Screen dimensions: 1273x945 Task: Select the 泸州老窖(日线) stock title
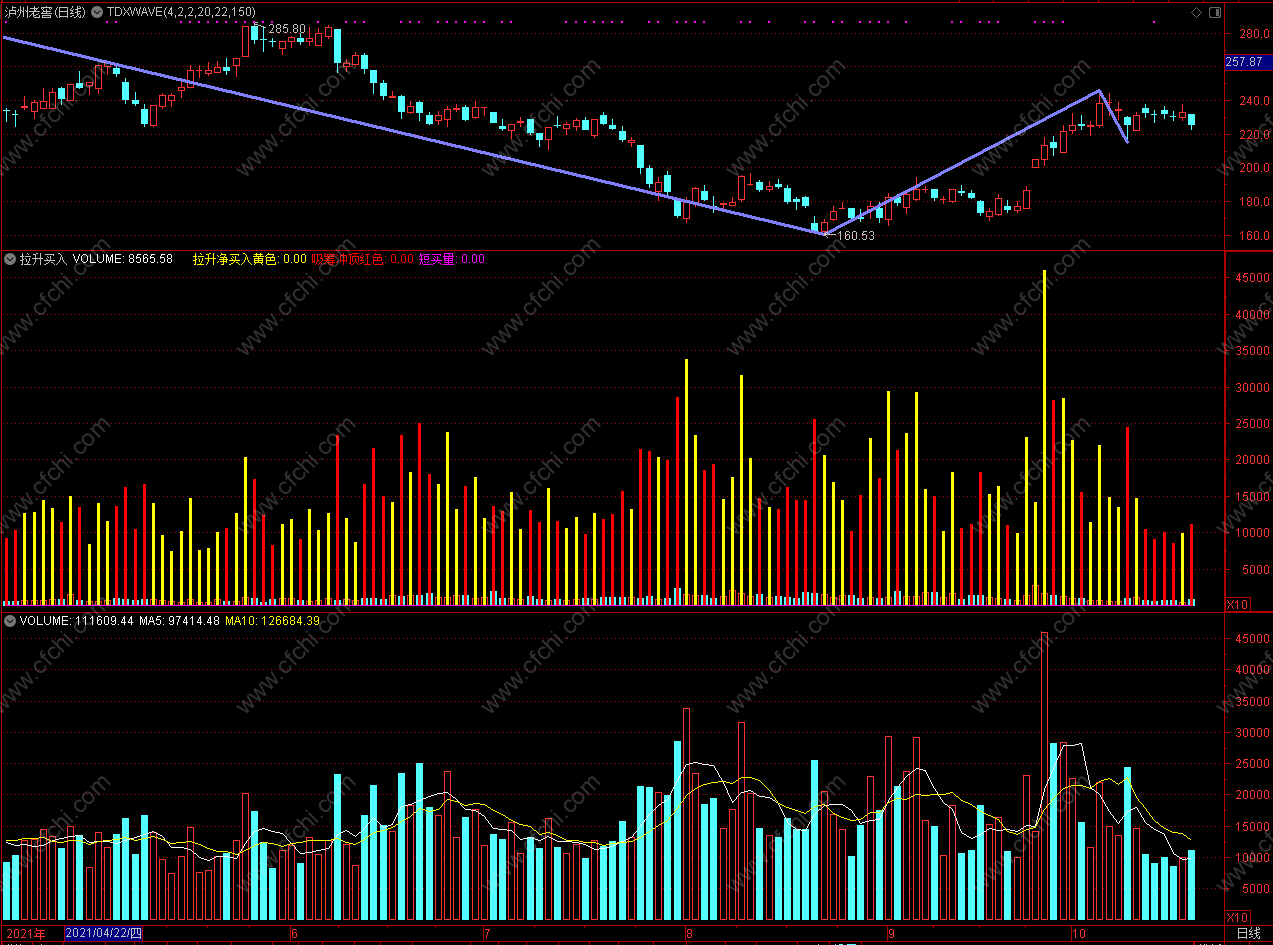[x=44, y=12]
